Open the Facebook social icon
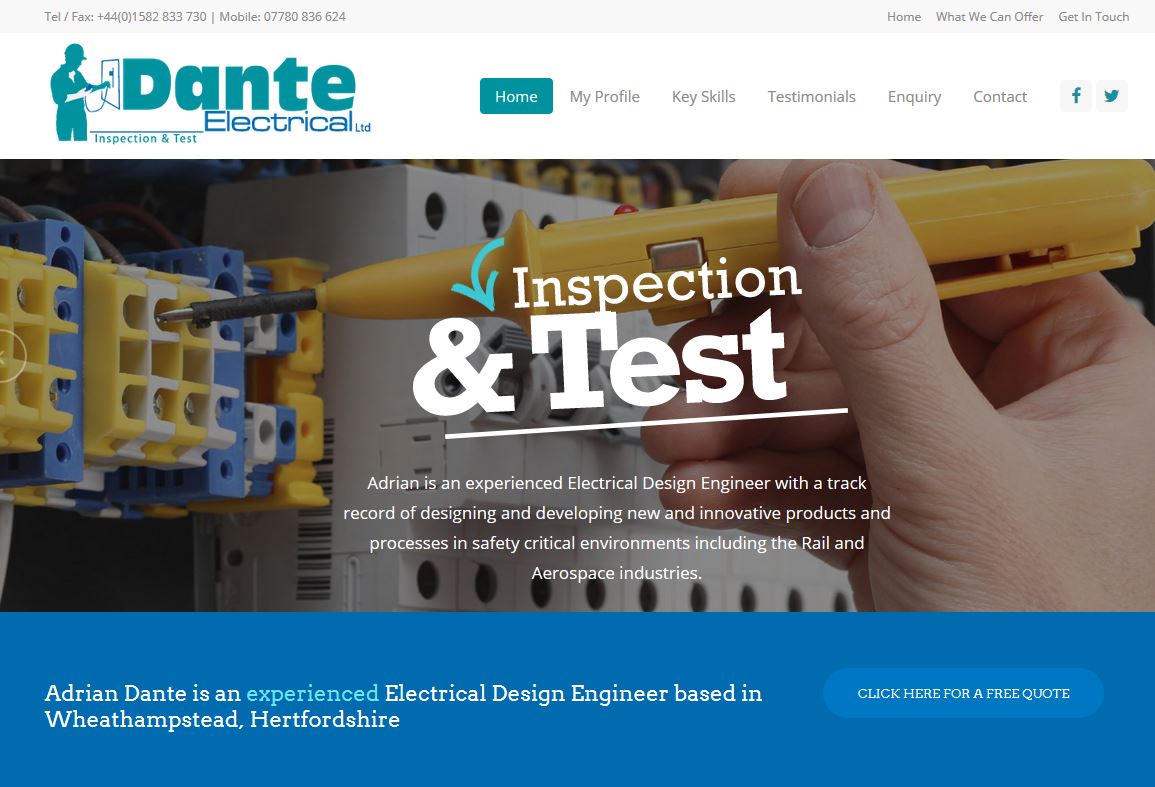Image resolution: width=1155 pixels, height=787 pixels. (1075, 96)
